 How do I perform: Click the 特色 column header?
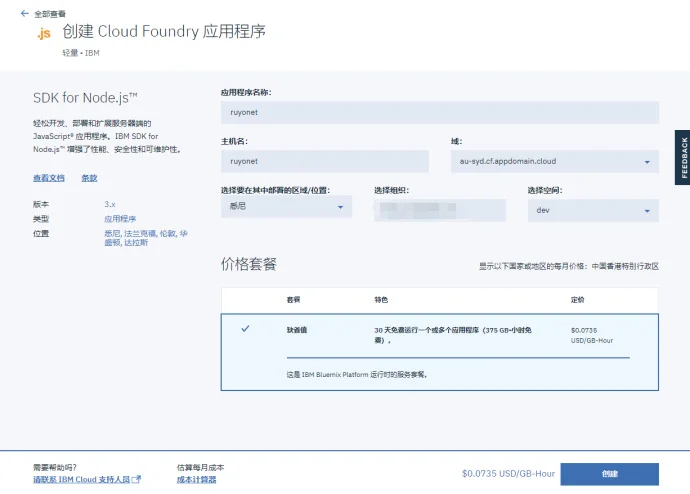pyautogui.click(x=381, y=300)
